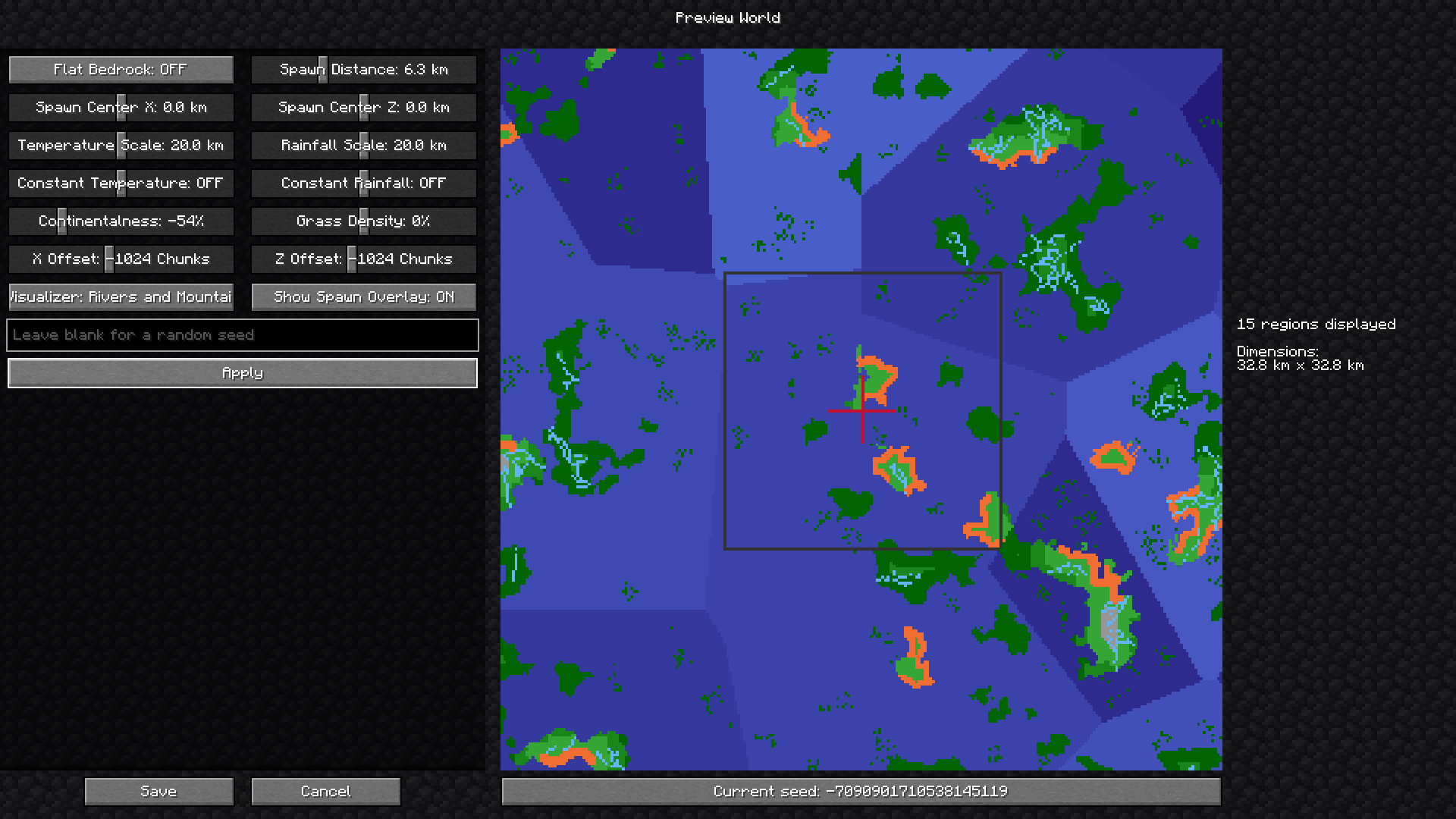The image size is (1456, 819).
Task: Disable the Show Spawn Overlay option
Action: click(362, 297)
